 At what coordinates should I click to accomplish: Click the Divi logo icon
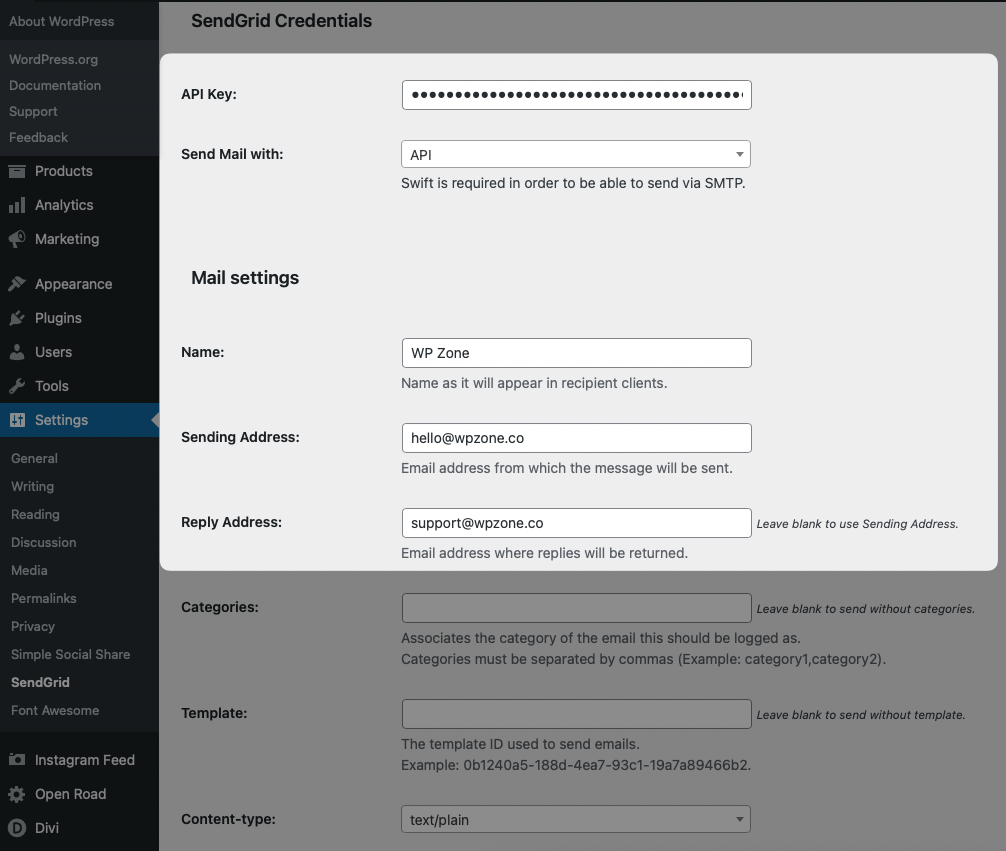pyautogui.click(x=17, y=829)
